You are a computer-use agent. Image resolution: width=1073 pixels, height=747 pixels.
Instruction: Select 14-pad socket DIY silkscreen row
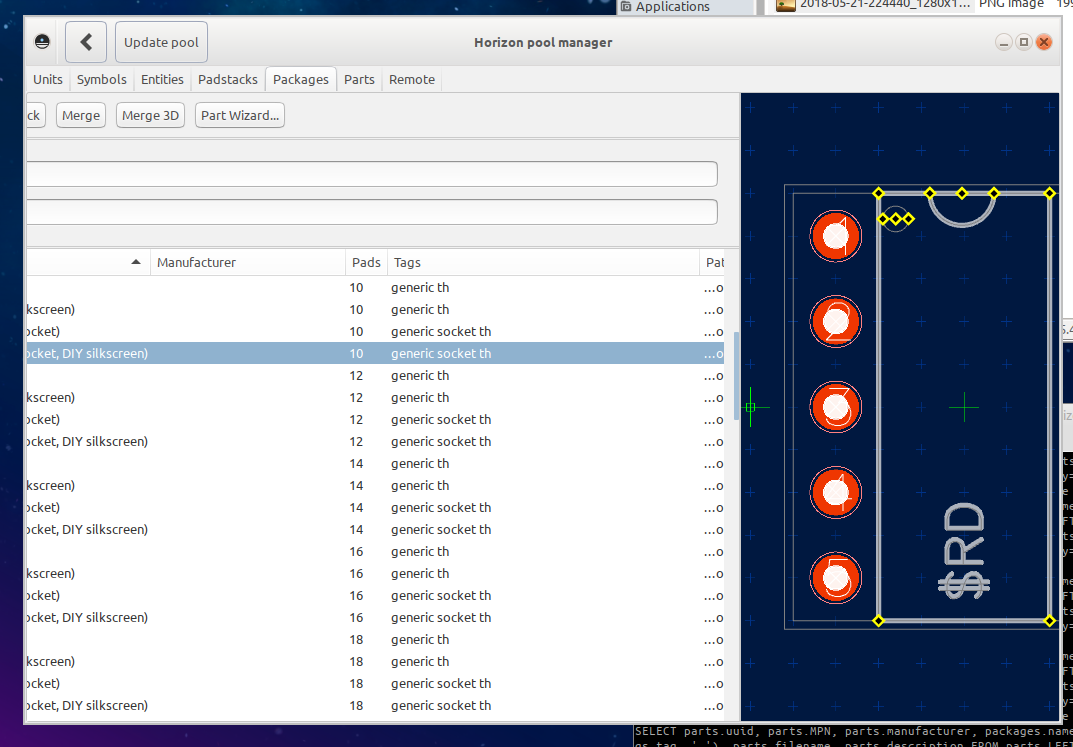[375, 529]
